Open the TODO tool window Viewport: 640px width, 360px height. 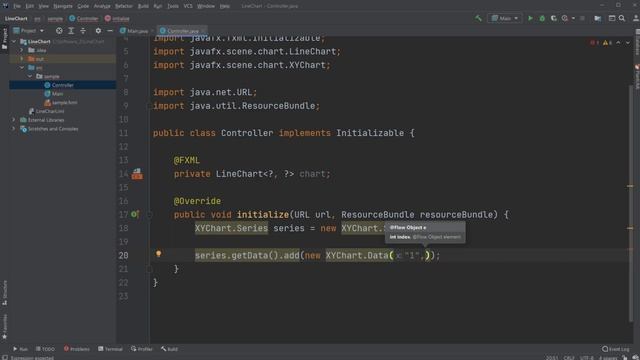(x=45, y=349)
